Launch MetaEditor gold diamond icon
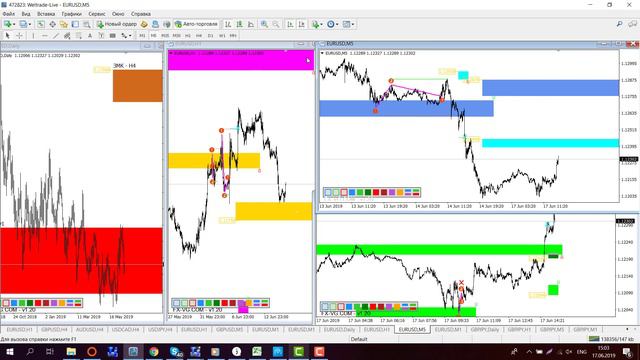 pos(144,24)
